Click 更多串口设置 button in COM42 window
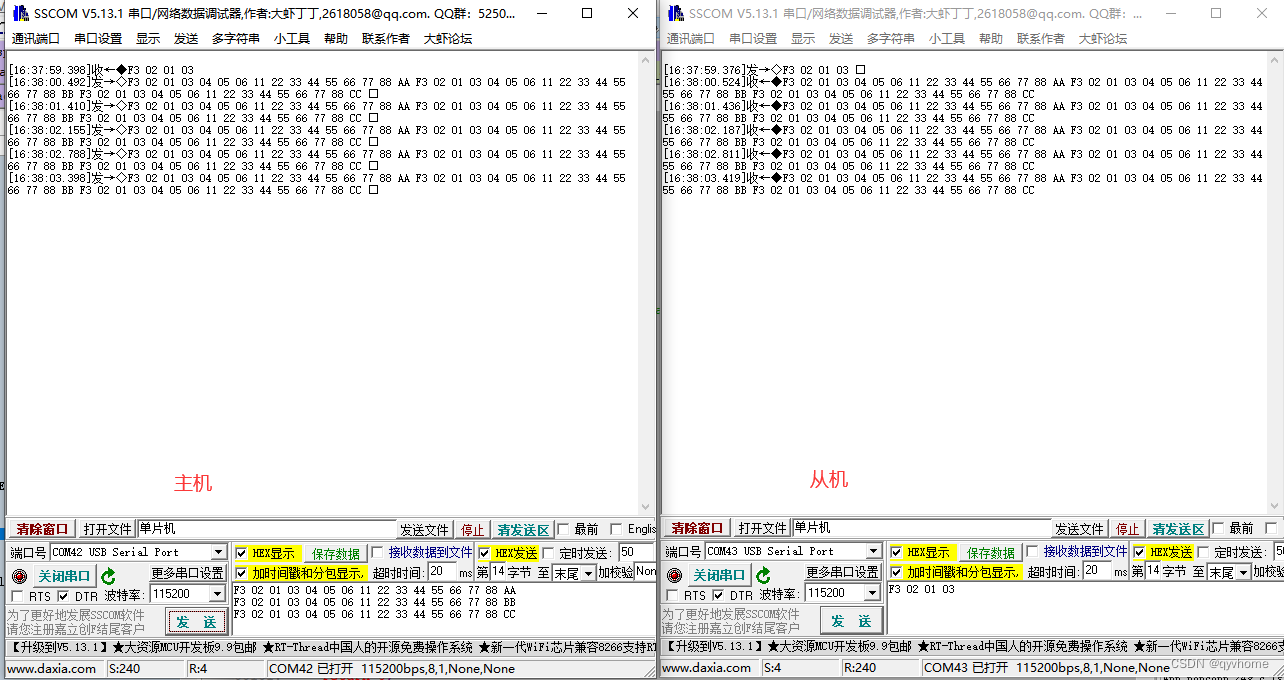Image resolution: width=1284 pixels, height=680 pixels. [188, 573]
